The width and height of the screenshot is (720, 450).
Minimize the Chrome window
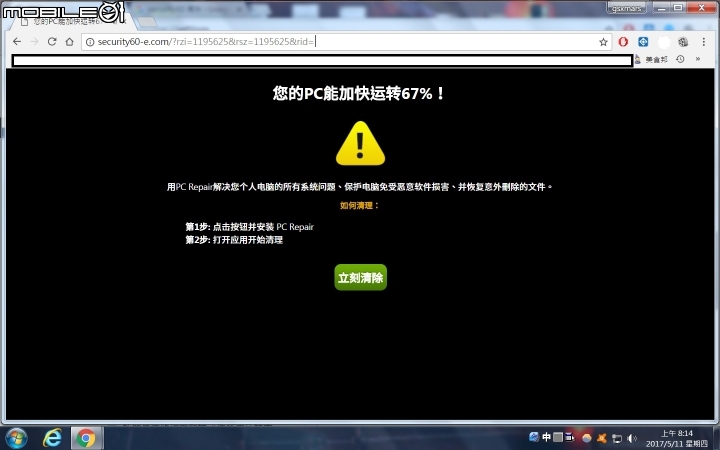click(x=661, y=7)
